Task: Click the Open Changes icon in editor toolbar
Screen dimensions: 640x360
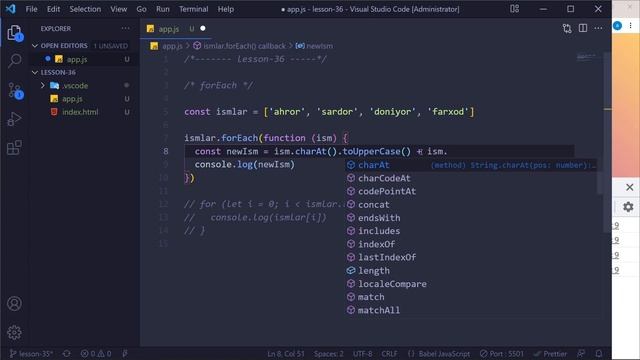Action: pyautogui.click(x=567, y=28)
